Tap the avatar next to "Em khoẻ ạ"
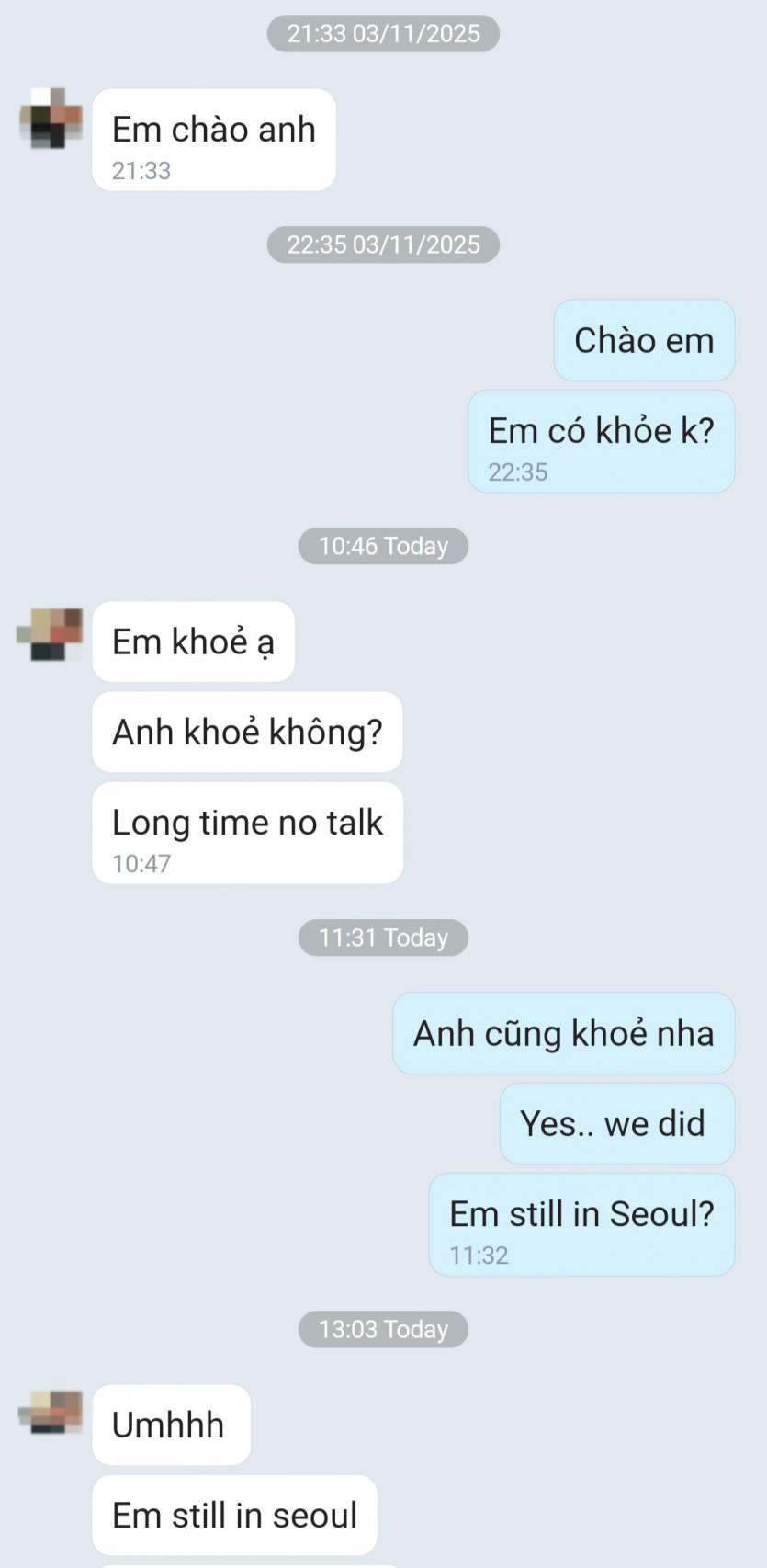The height and width of the screenshot is (1568, 767). click(51, 633)
